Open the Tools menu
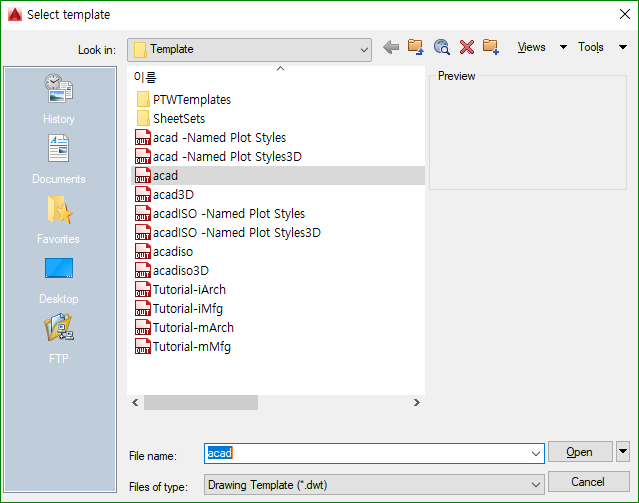This screenshot has height=503, width=639. (x=591, y=47)
